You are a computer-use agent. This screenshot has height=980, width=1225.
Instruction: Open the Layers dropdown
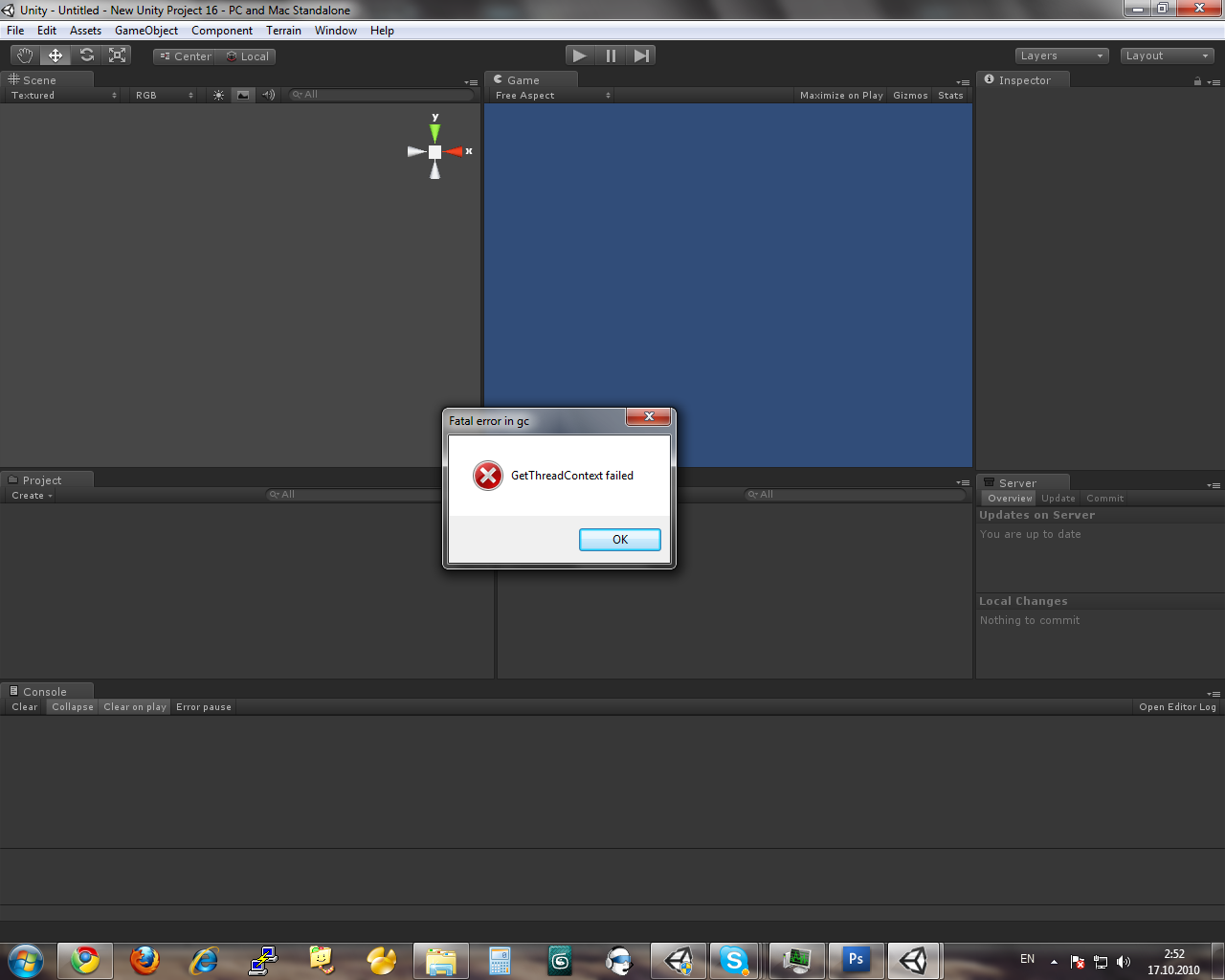click(x=1062, y=56)
